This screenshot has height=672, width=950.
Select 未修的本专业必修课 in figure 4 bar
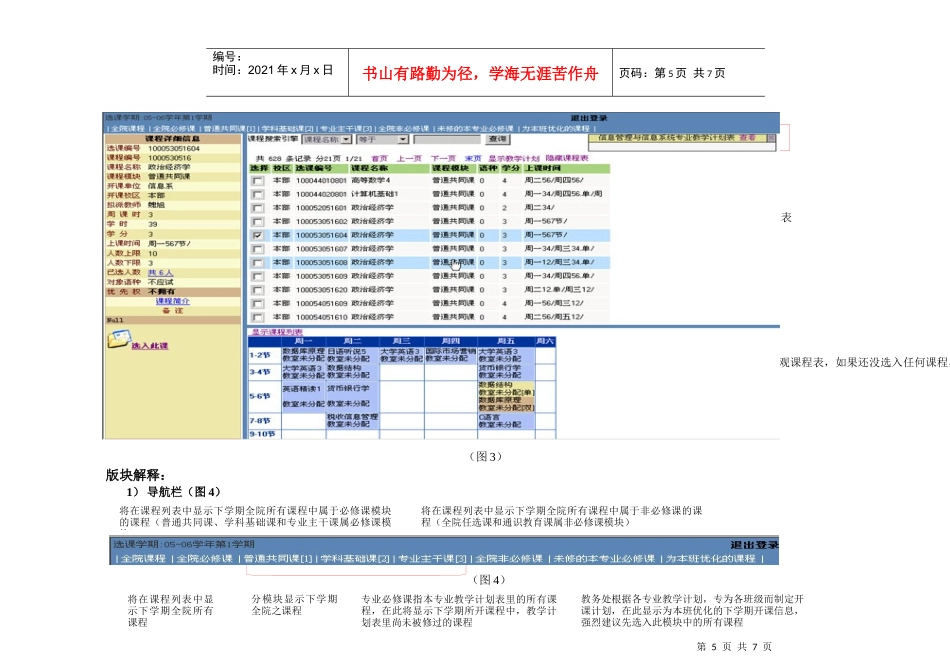coord(605,559)
